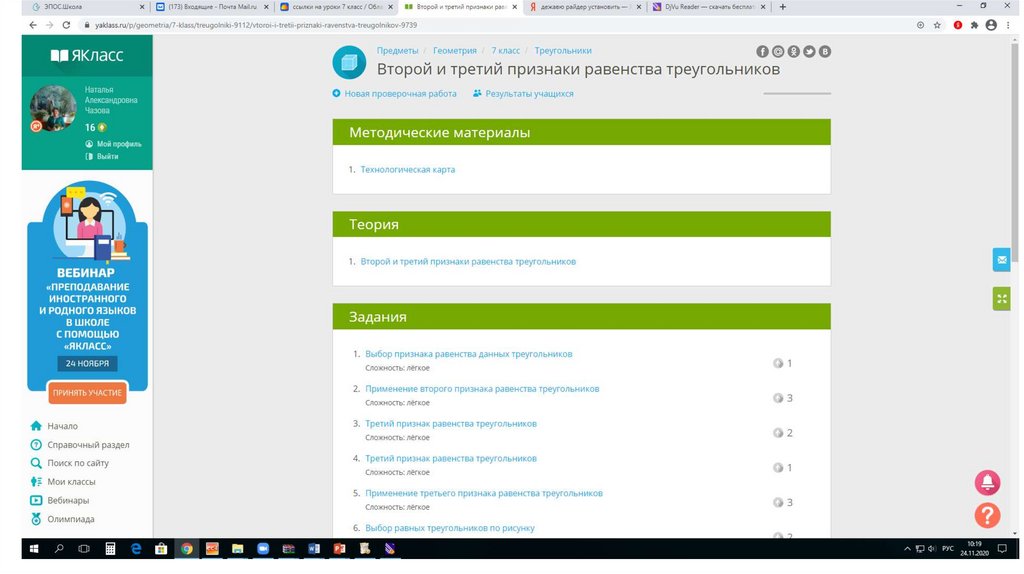Screen dimensions: 1024x574
Task: Open 'Геометрия' breadcrumb link
Action: coord(455,50)
